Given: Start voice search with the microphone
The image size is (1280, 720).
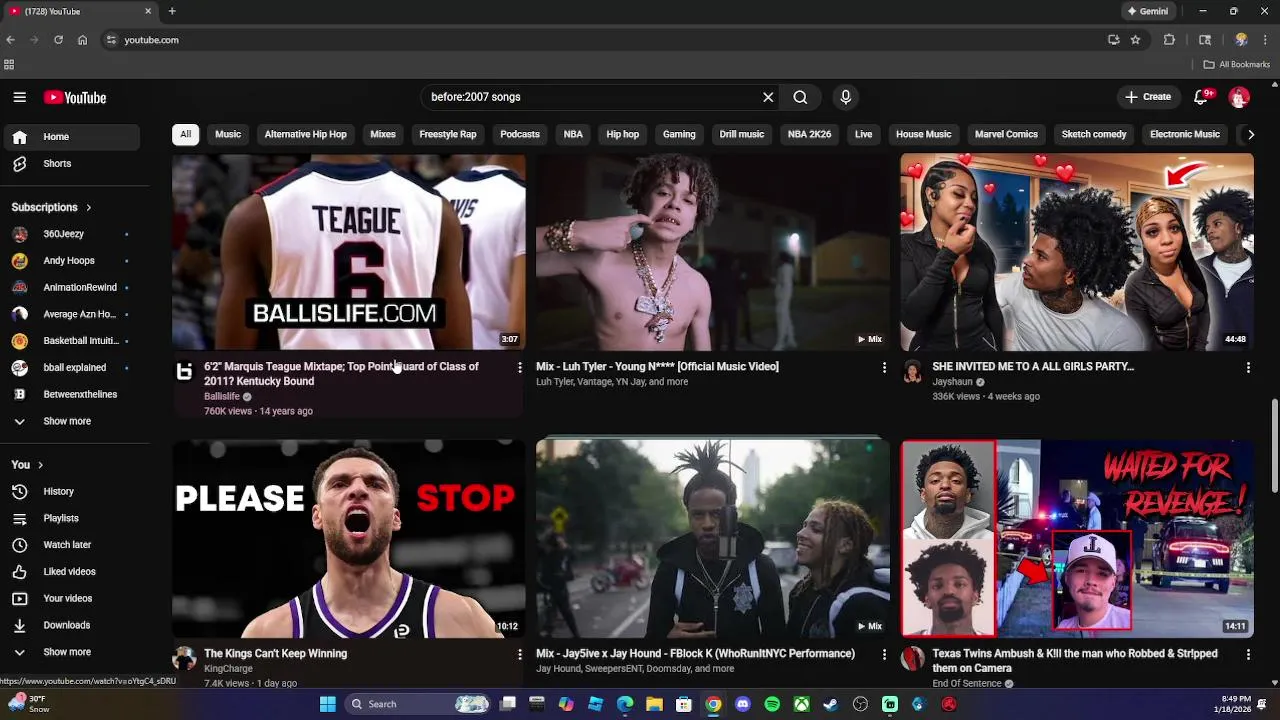Looking at the screenshot, I should click(x=846, y=97).
